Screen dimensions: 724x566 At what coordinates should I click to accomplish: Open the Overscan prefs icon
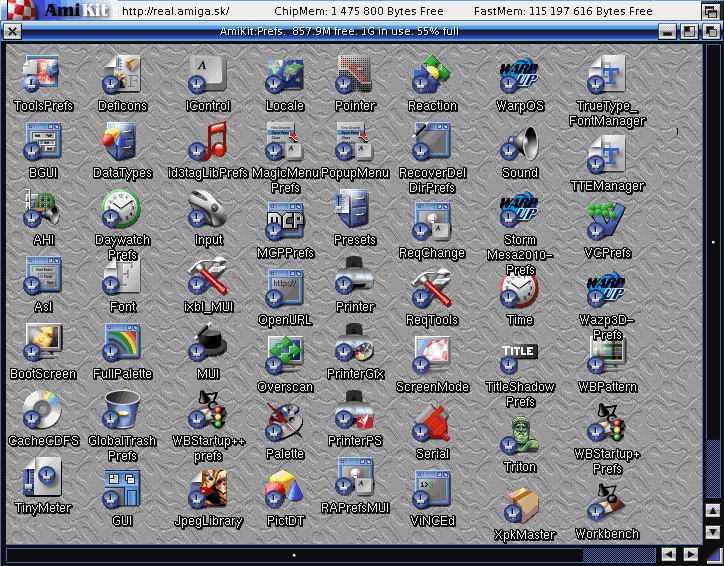click(284, 355)
